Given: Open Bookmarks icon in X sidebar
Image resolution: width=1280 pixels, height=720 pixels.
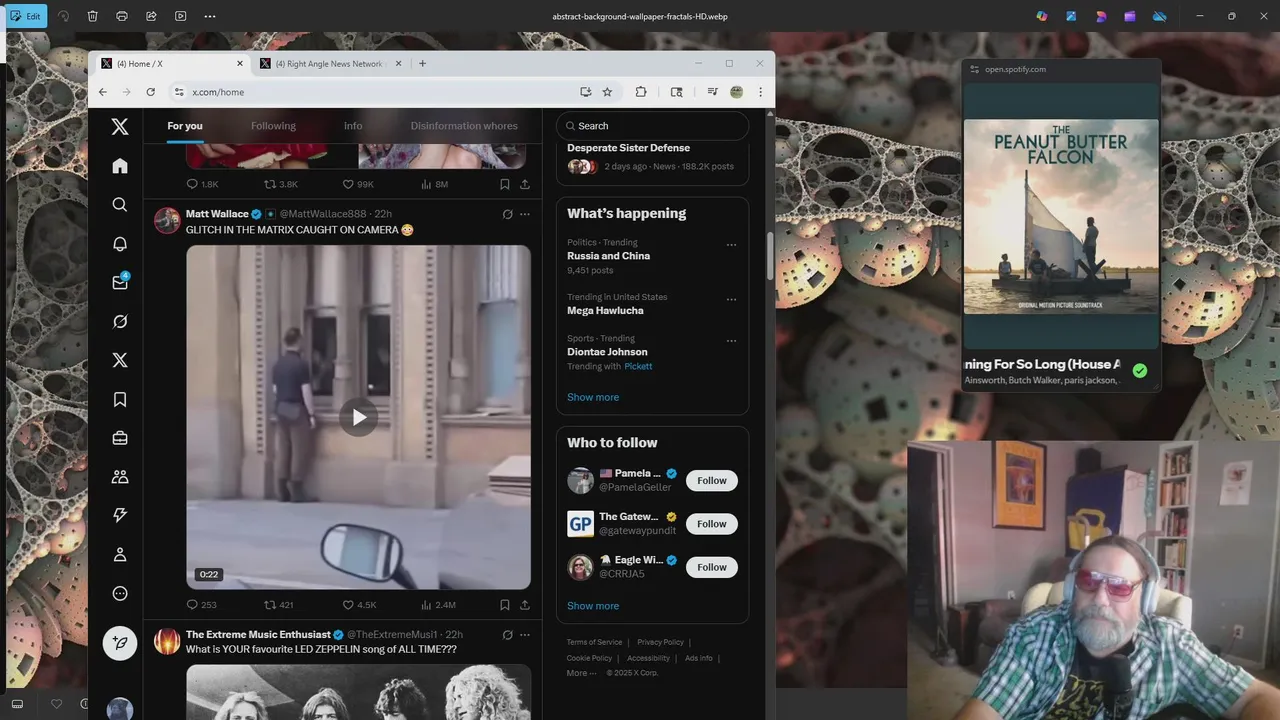Looking at the screenshot, I should (x=120, y=400).
